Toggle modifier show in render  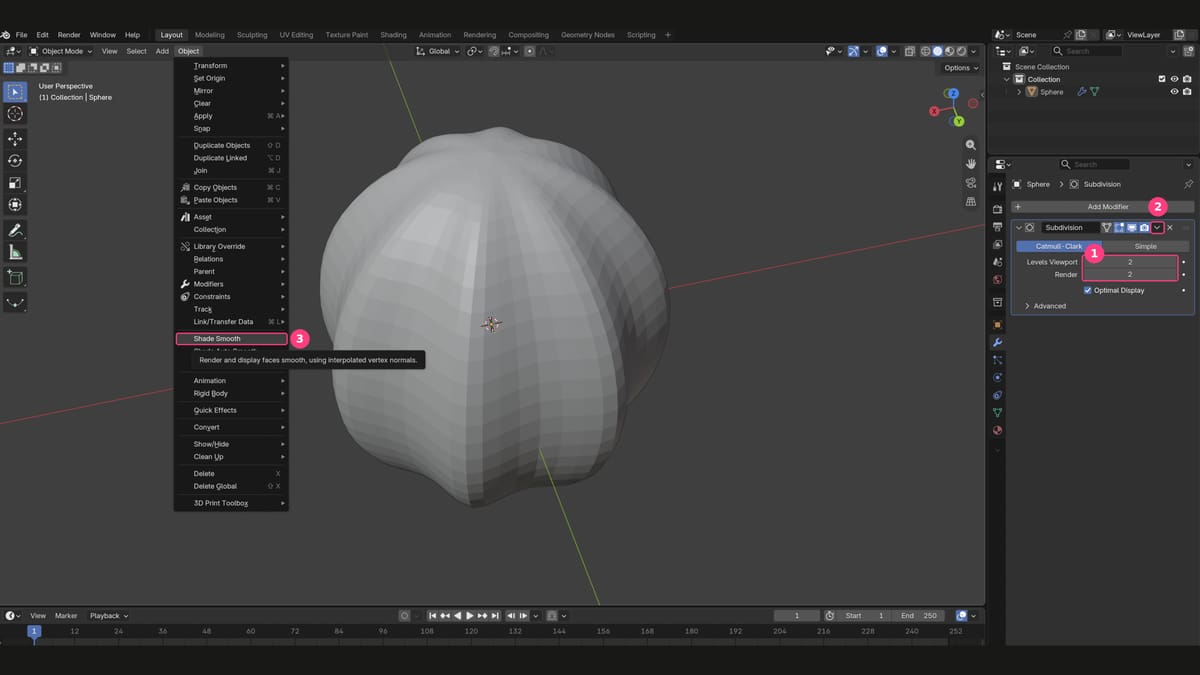point(1144,227)
